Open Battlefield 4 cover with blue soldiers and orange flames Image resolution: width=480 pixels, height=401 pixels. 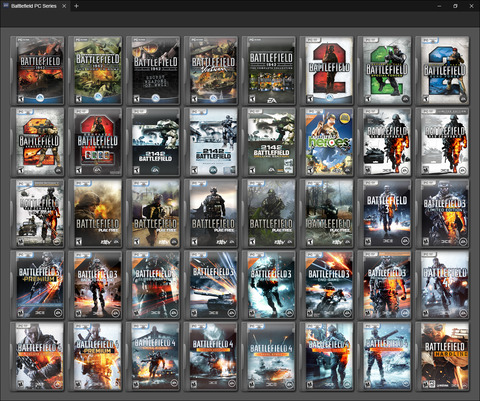pos(327,356)
